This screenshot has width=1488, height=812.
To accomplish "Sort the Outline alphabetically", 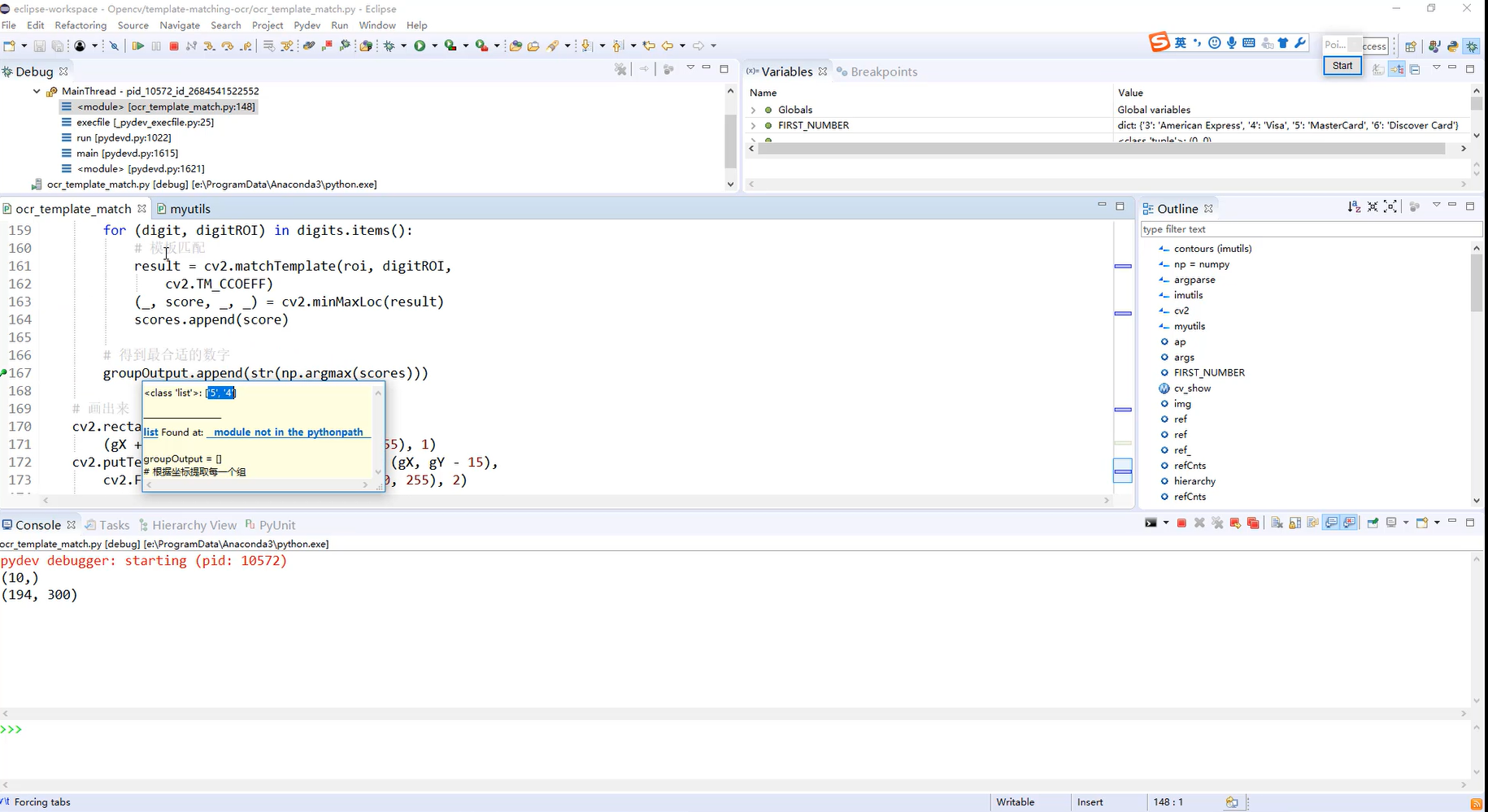I will pos(1354,206).
